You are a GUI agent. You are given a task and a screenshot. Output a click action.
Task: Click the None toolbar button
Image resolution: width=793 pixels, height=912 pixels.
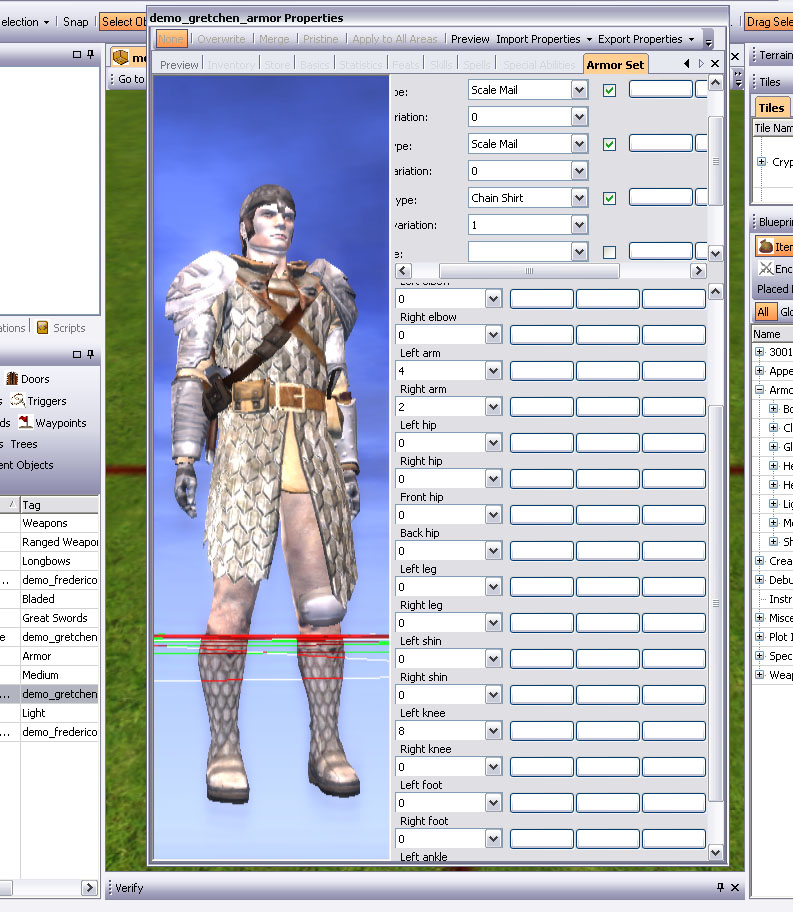click(x=171, y=39)
